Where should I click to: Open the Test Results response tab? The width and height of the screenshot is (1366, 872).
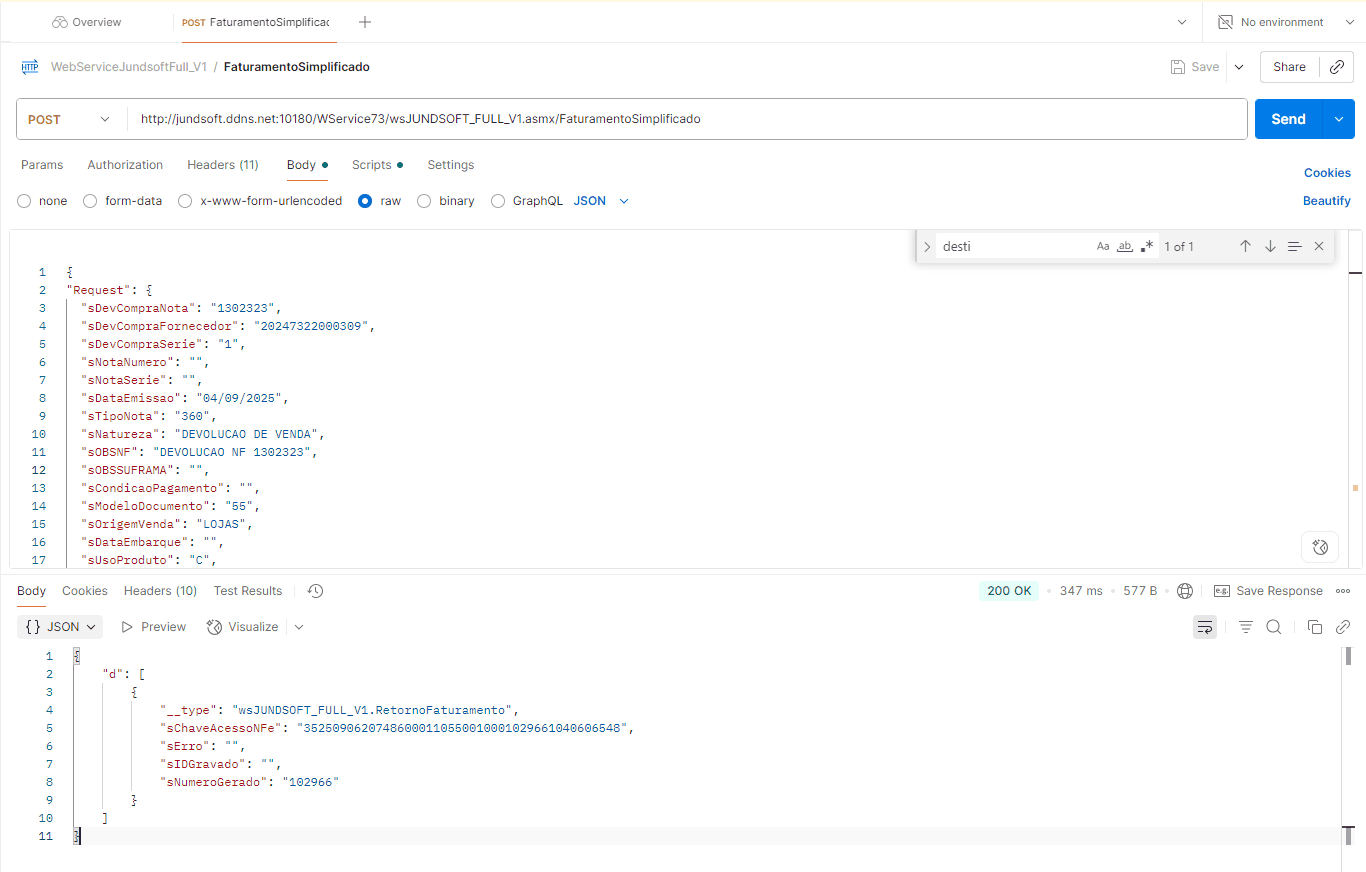tap(248, 591)
